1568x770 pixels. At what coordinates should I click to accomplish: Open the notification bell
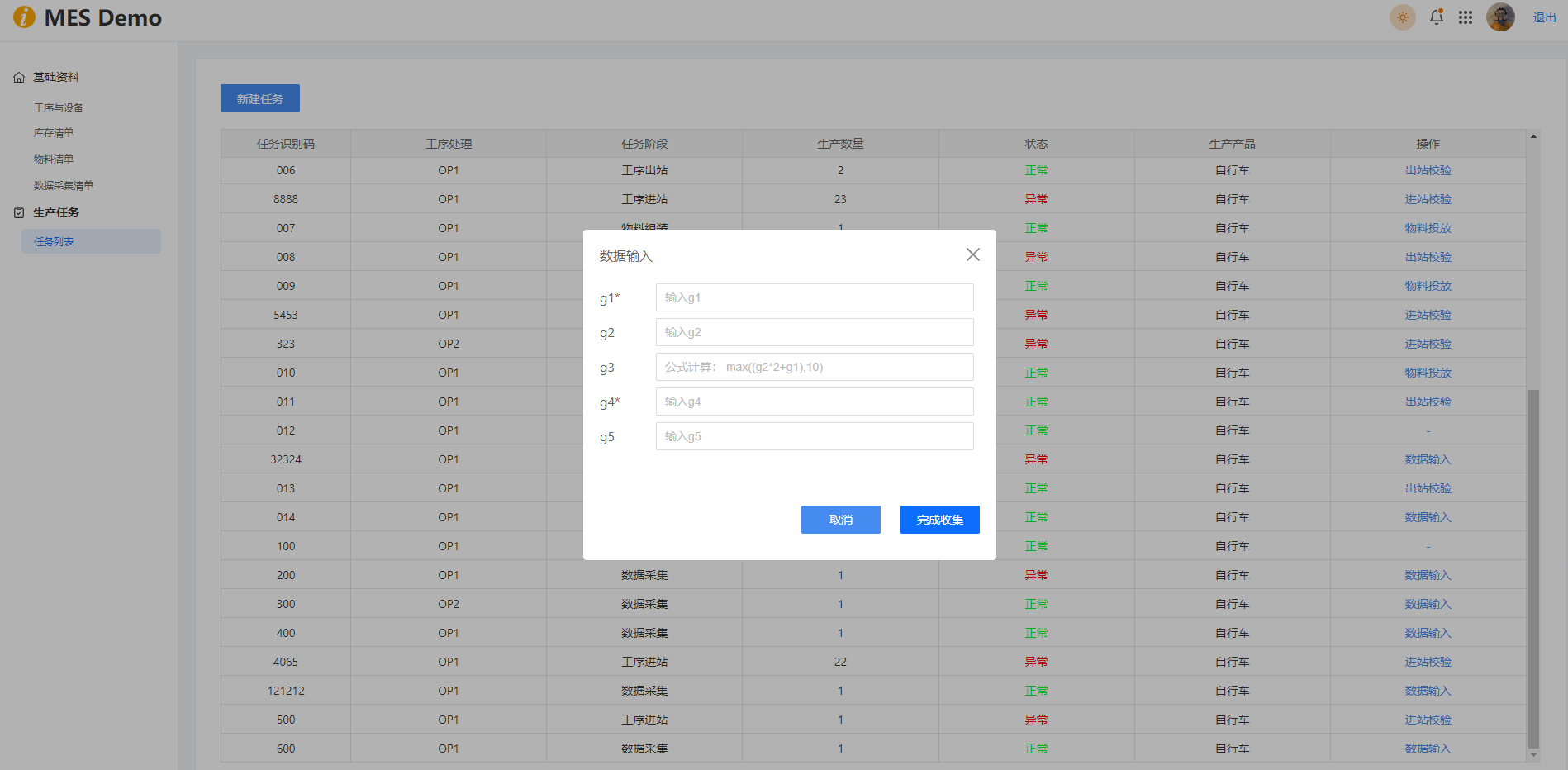[x=1437, y=17]
